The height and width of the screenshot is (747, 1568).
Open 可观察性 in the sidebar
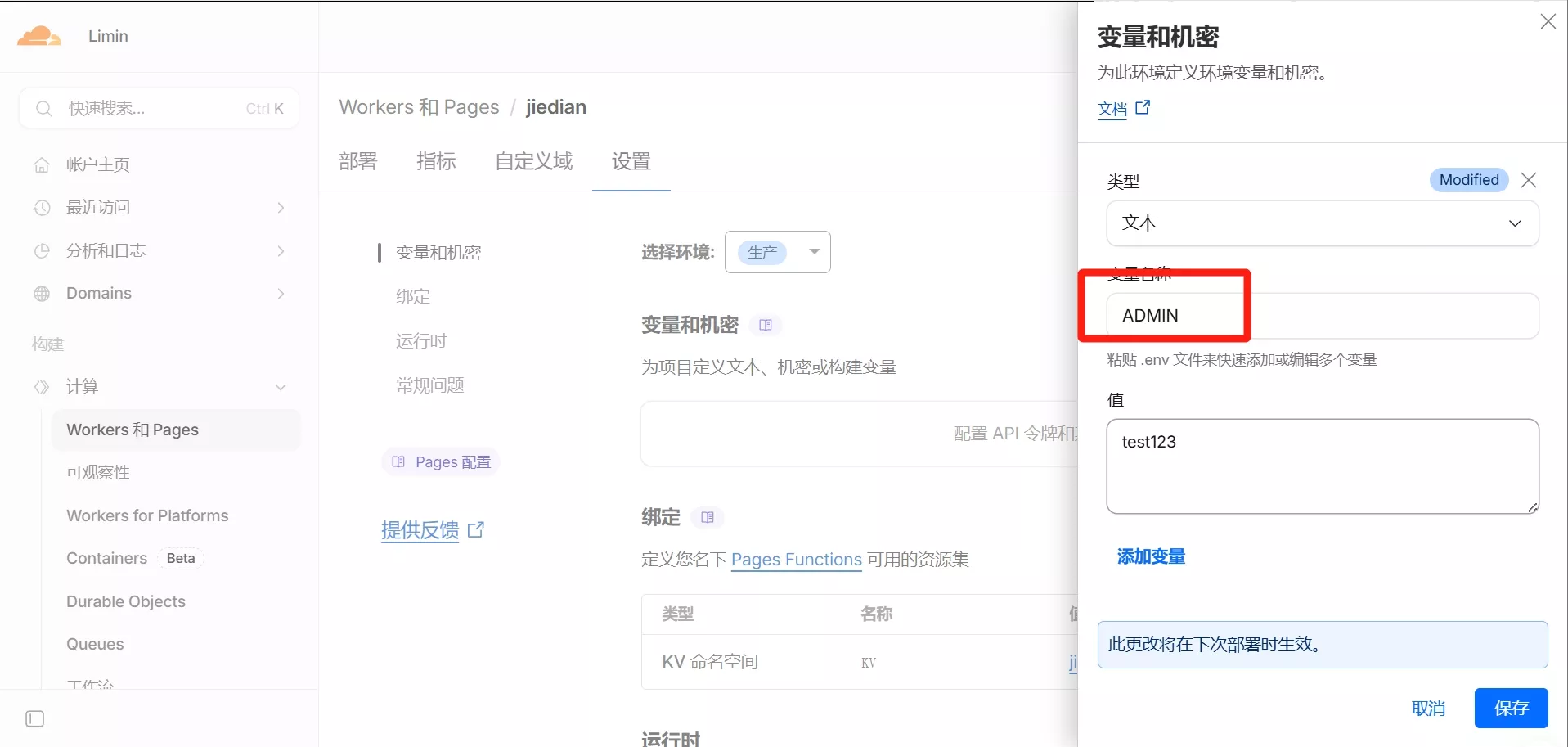[x=98, y=473]
